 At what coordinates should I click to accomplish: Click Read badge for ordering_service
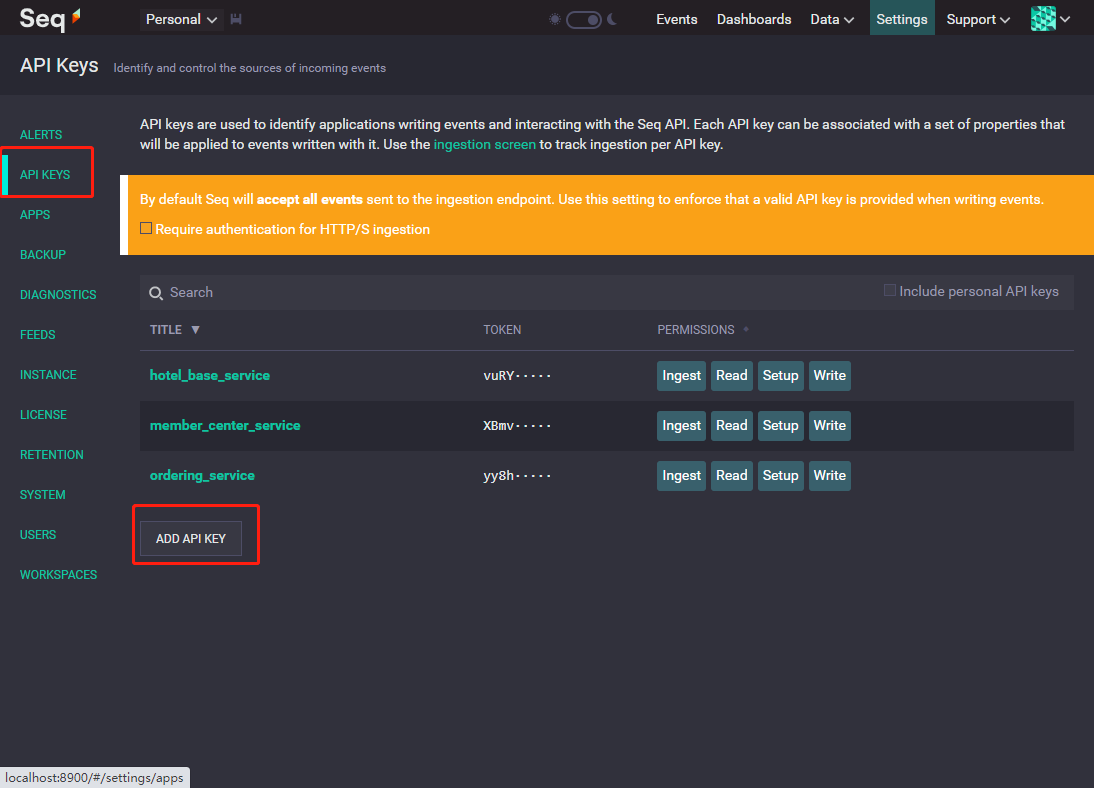731,475
